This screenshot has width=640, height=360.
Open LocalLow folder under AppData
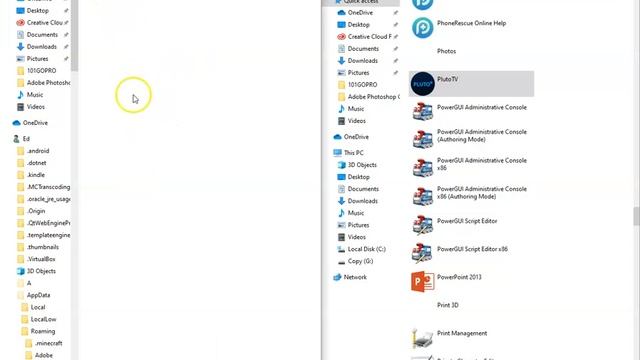(43, 320)
